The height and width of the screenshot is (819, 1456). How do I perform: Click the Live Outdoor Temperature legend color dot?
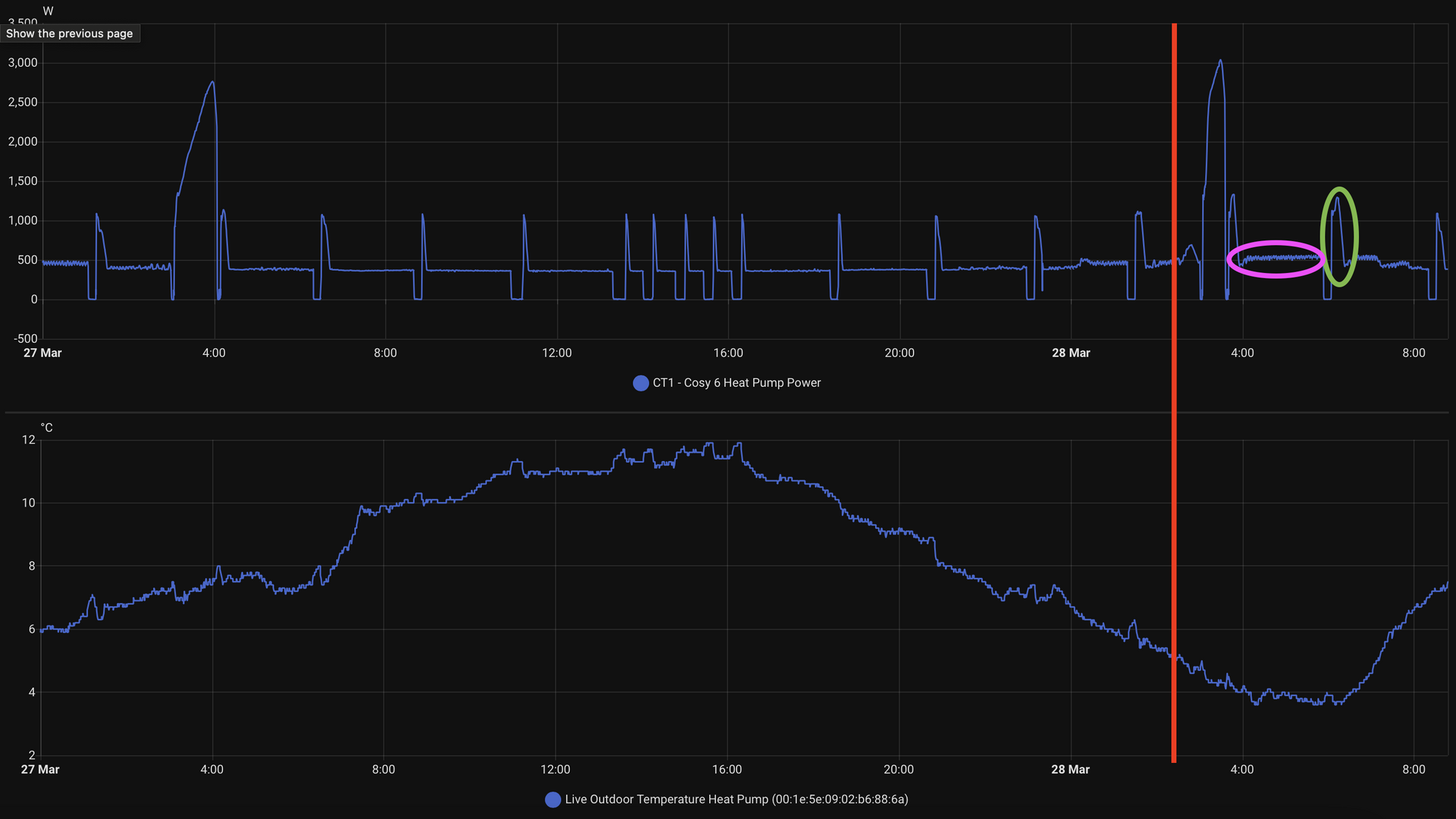(553, 799)
